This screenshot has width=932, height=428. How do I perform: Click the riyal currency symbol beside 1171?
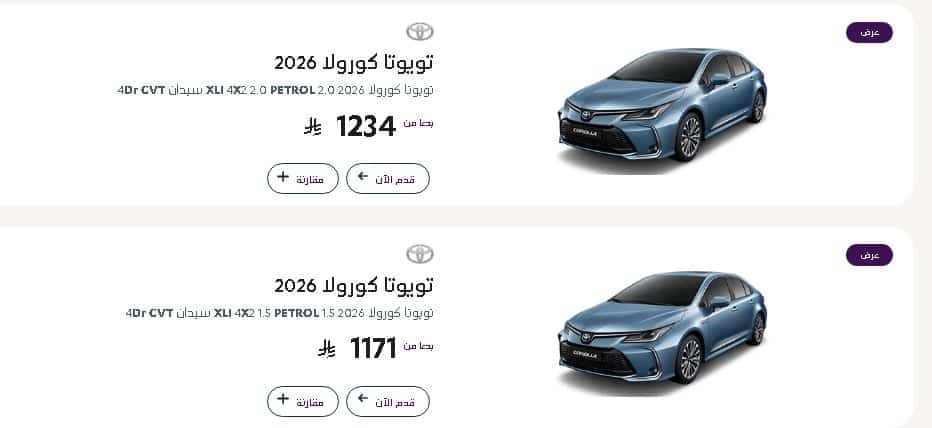[x=326, y=349]
